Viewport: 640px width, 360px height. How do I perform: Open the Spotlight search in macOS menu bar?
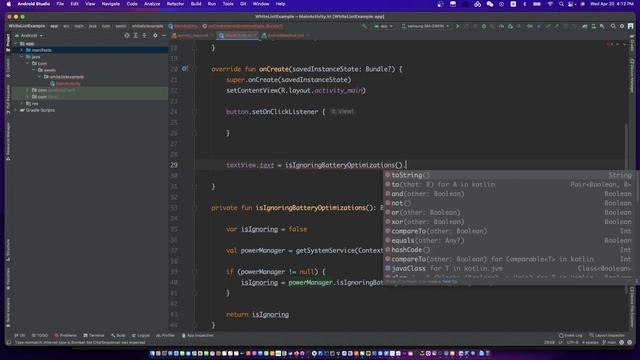[x=561, y=4]
